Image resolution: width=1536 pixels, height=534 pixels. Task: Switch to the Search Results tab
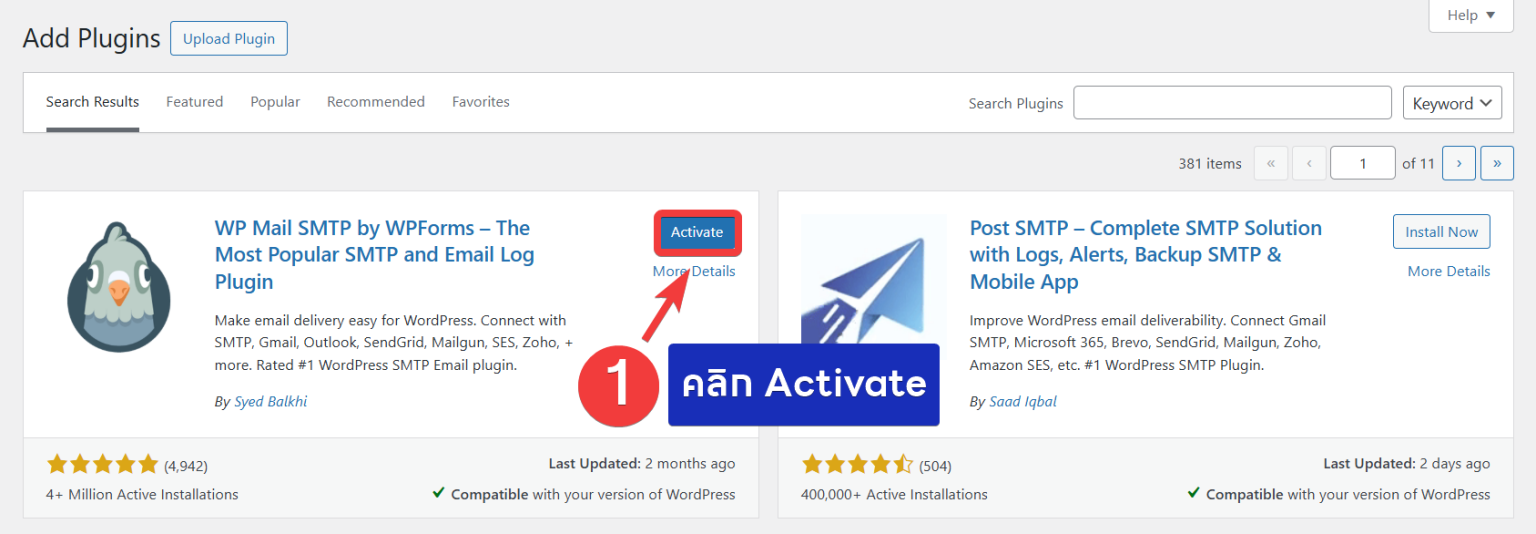92,102
